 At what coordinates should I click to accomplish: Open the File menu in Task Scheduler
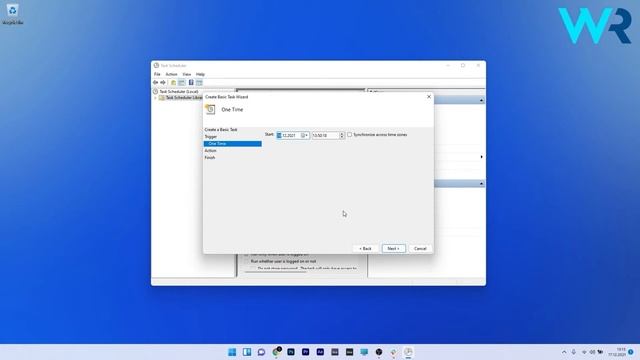coord(157,74)
